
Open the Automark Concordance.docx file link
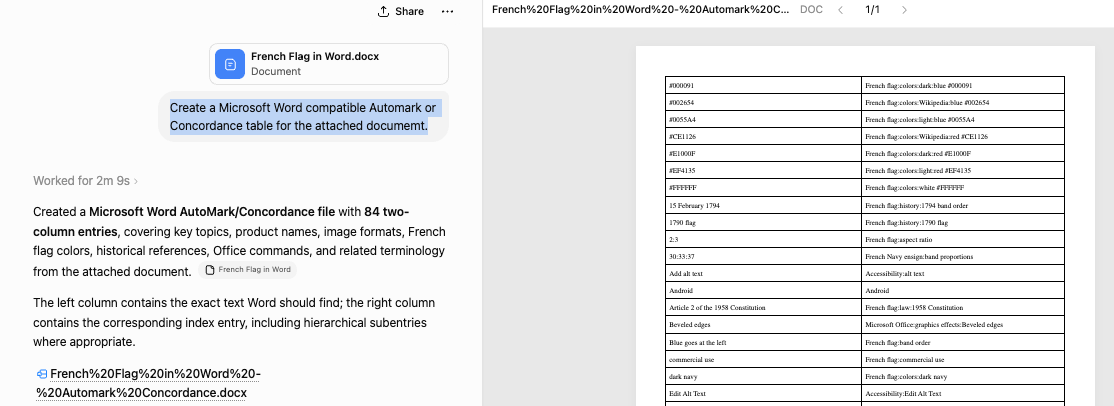[148, 383]
